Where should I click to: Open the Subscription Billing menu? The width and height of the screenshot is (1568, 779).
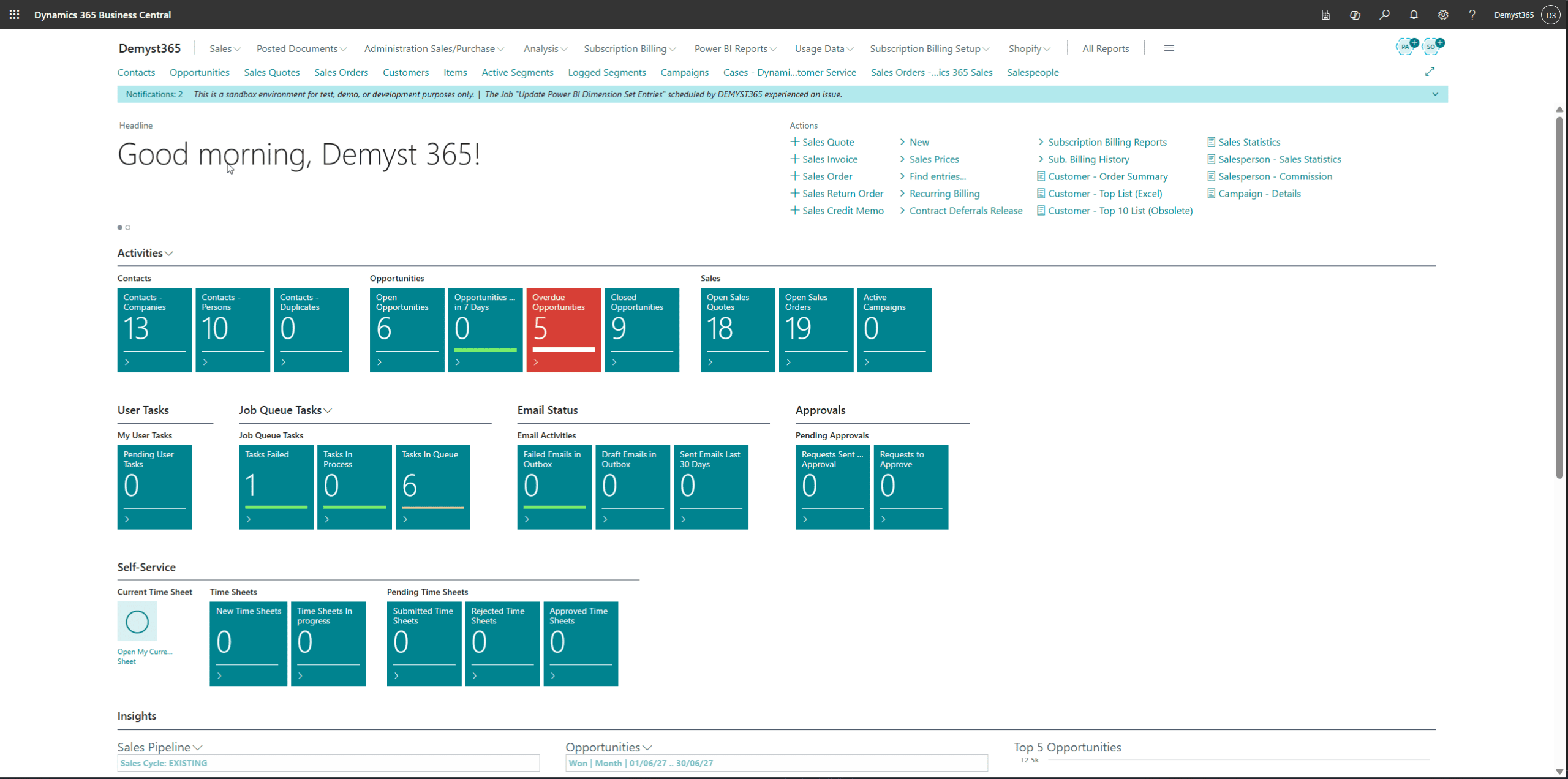coord(630,48)
